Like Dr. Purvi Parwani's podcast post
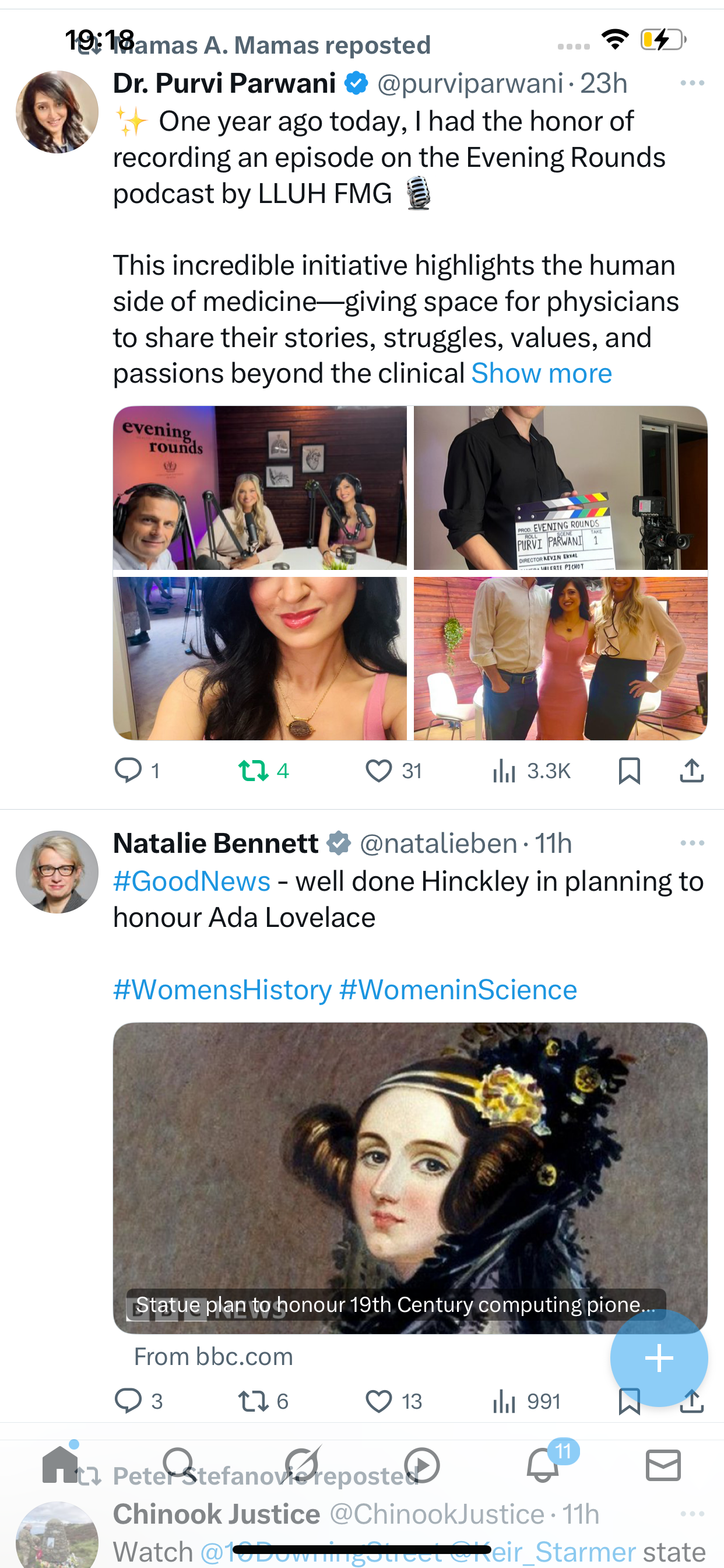Image resolution: width=724 pixels, height=1568 pixels. [x=378, y=771]
